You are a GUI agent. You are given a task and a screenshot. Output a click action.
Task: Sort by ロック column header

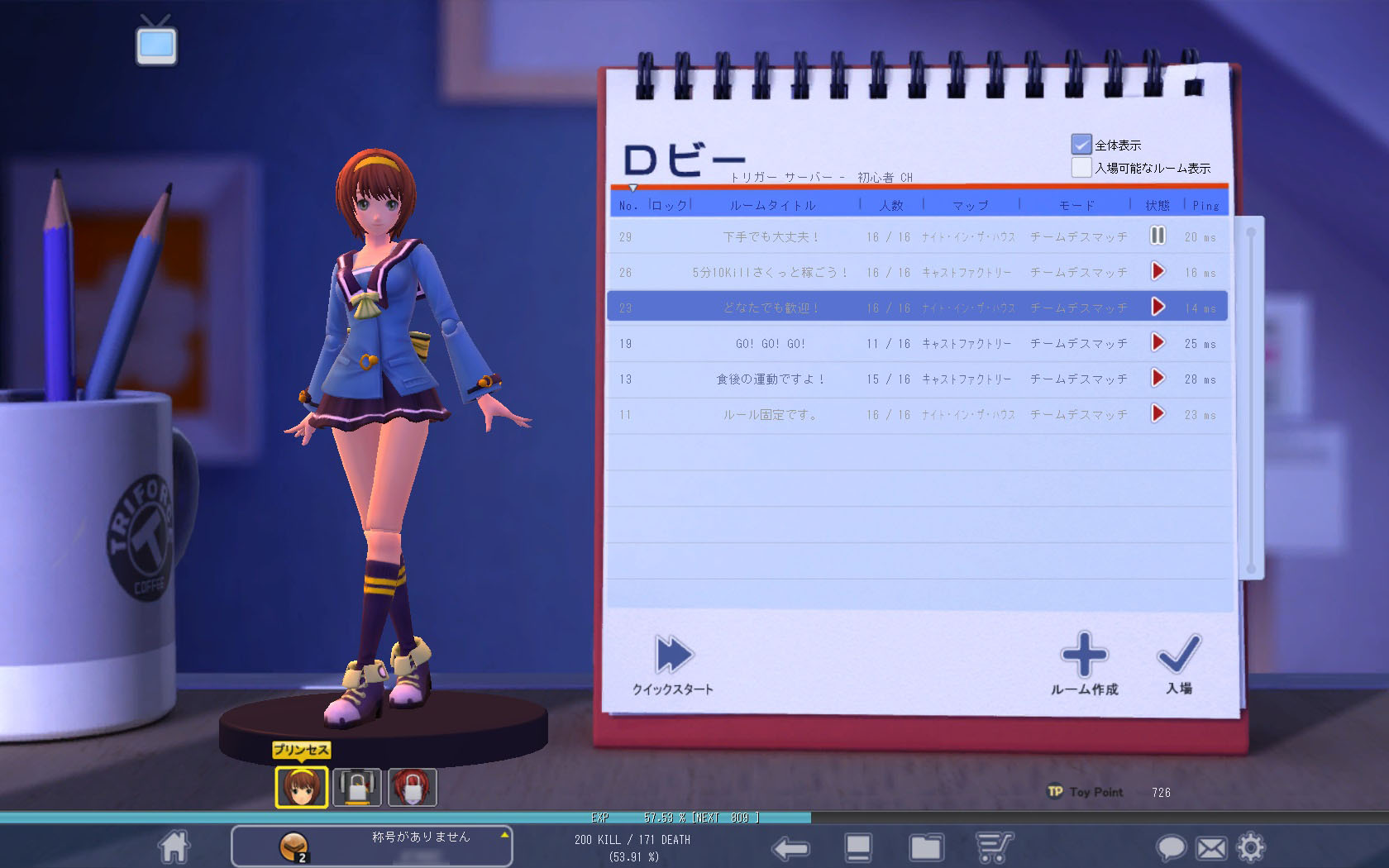(670, 205)
